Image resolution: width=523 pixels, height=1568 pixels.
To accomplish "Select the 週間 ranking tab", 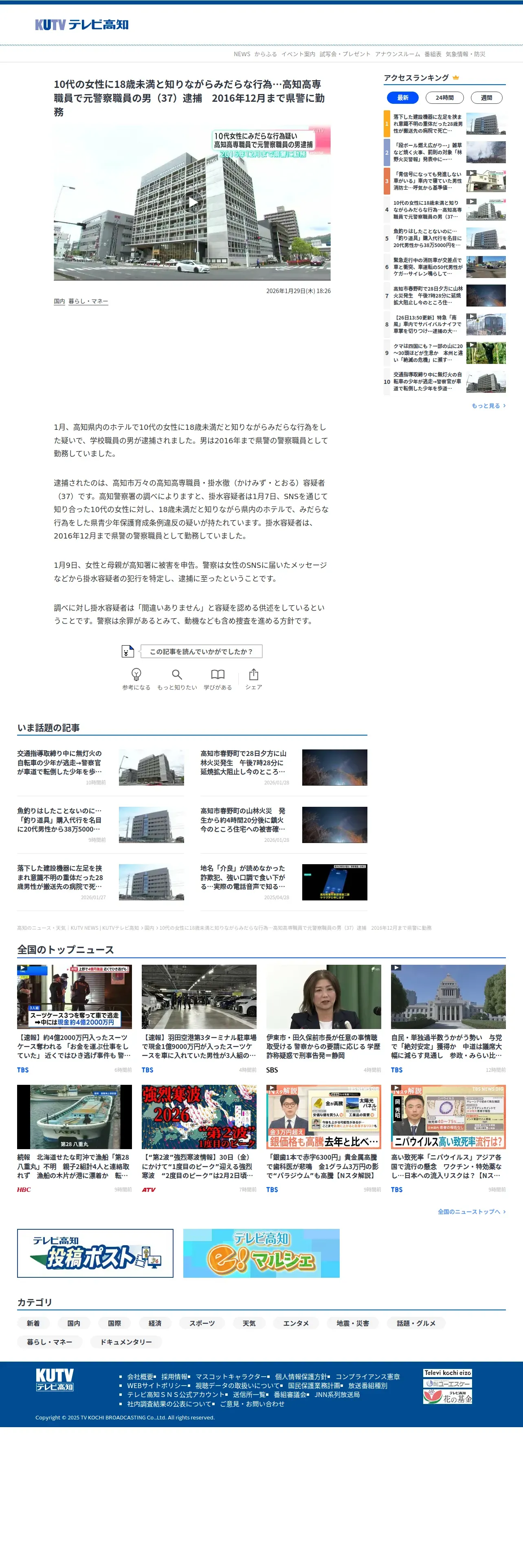I will [x=486, y=97].
